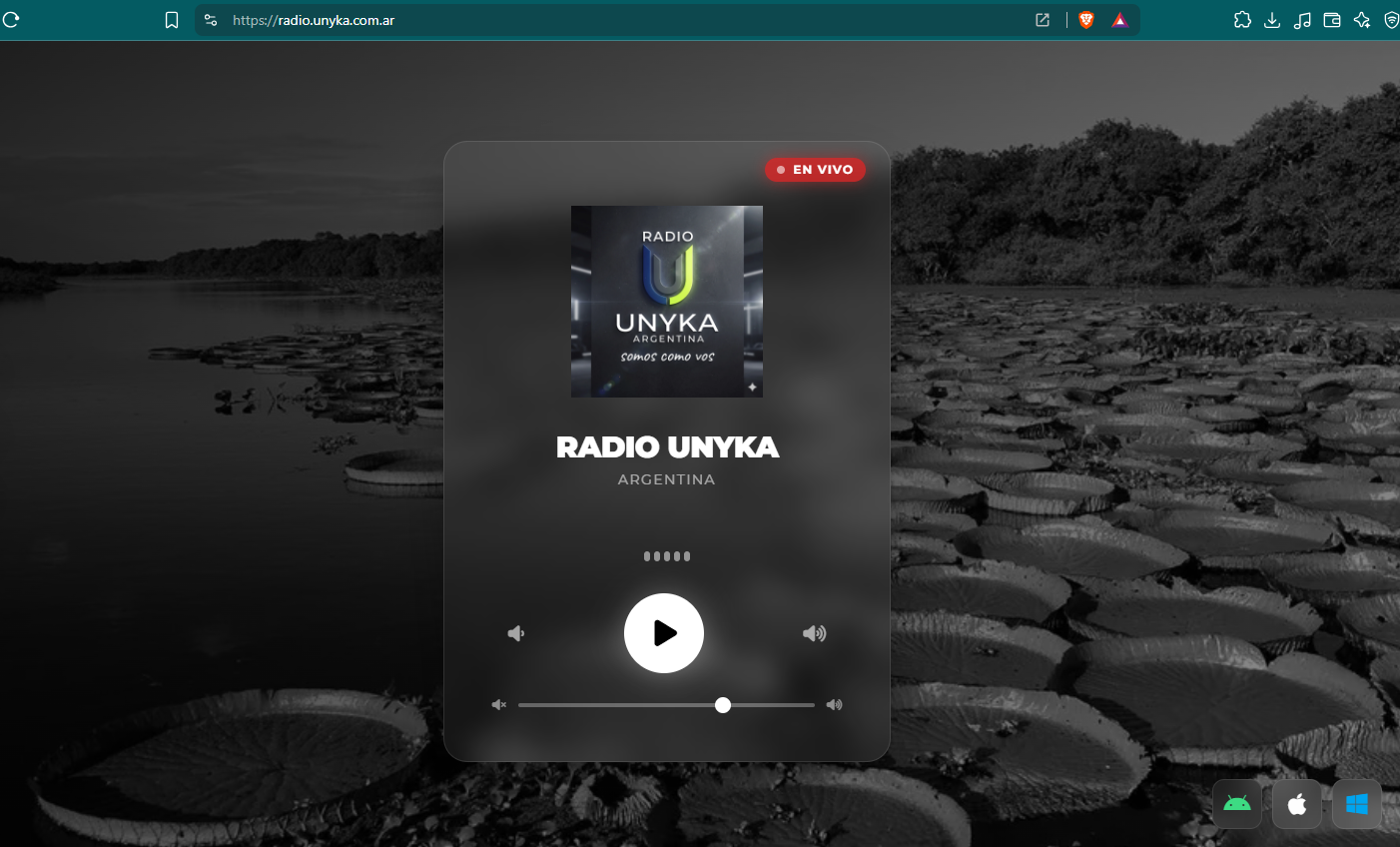Viewport: 1400px width, 847px height.
Task: Open the Windows app download icon
Action: (x=1357, y=804)
